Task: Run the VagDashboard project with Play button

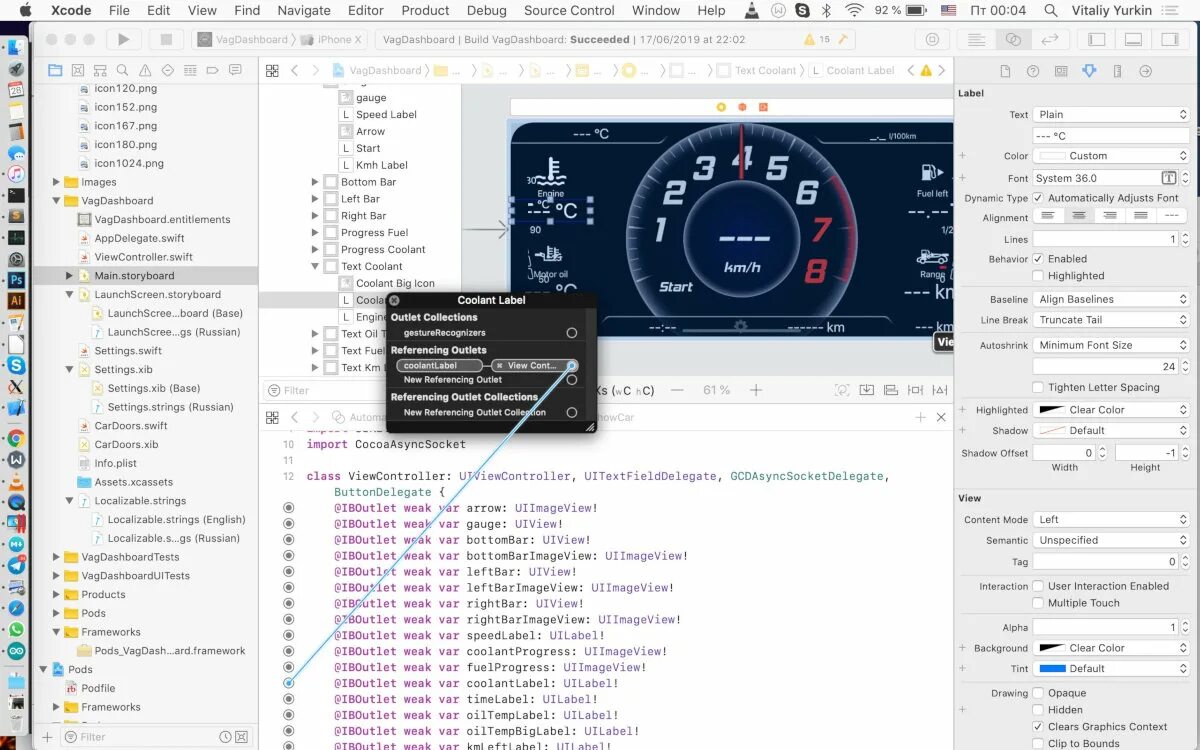Action: [x=124, y=40]
